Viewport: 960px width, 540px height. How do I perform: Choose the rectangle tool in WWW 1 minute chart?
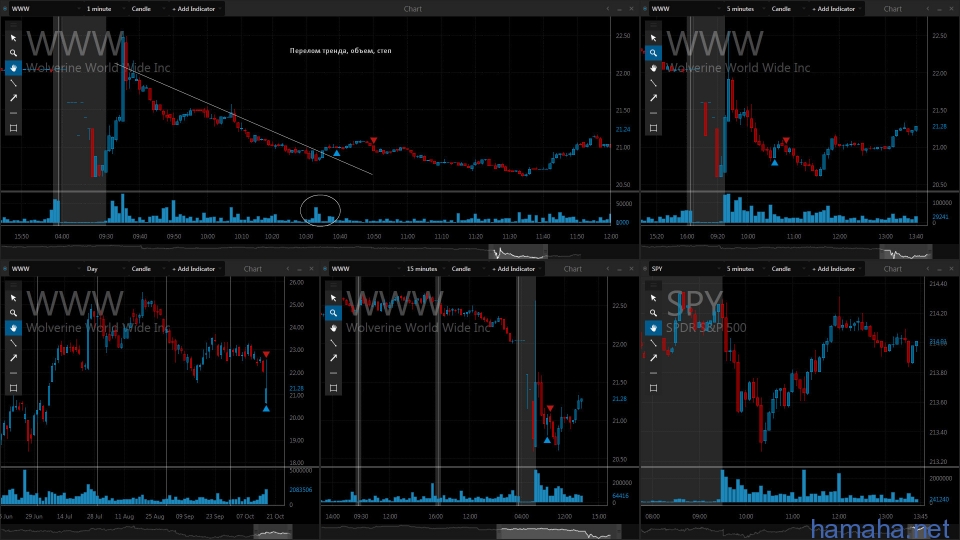[x=13, y=128]
